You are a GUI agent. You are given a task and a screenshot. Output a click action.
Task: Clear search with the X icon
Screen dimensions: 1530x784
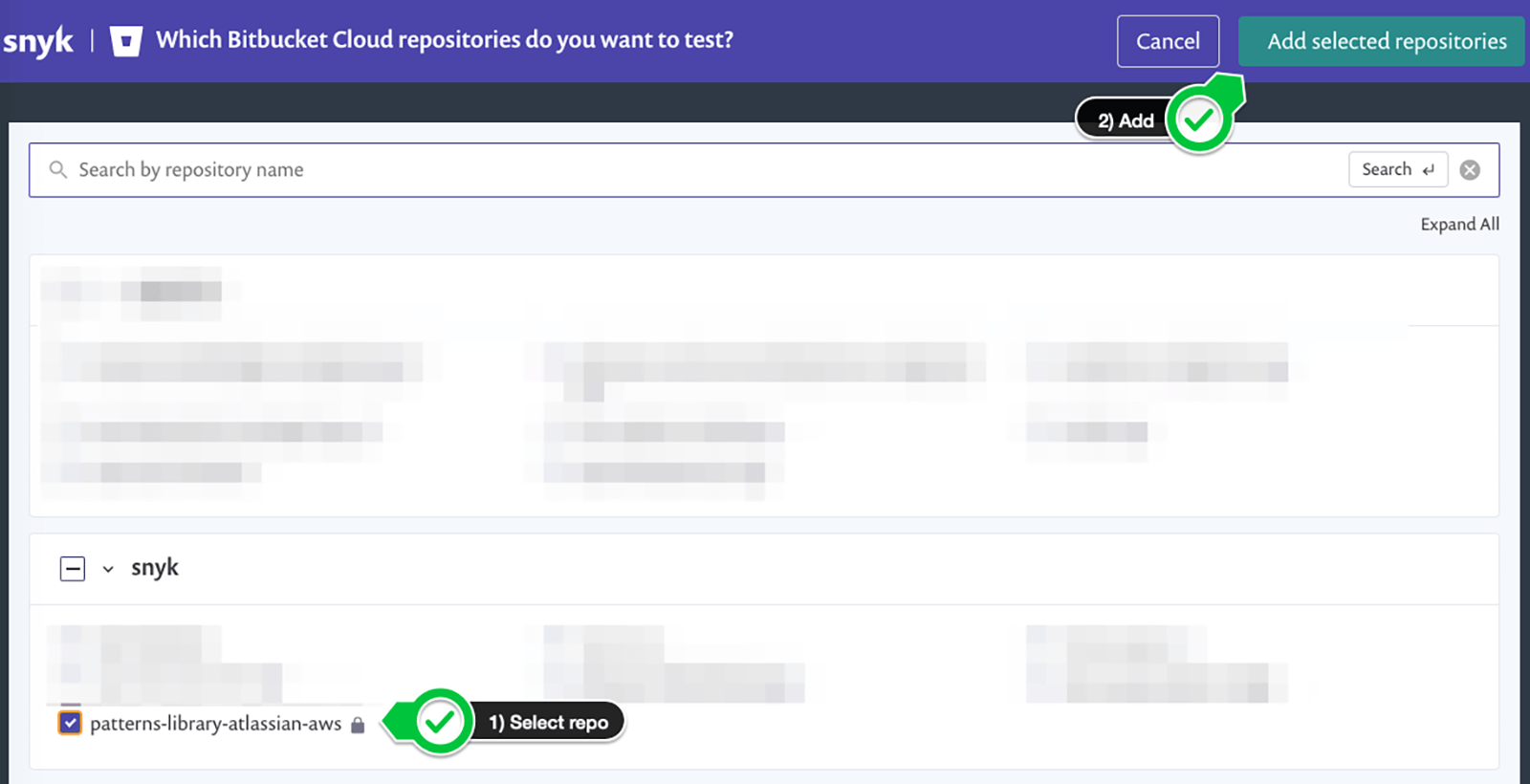1471,169
